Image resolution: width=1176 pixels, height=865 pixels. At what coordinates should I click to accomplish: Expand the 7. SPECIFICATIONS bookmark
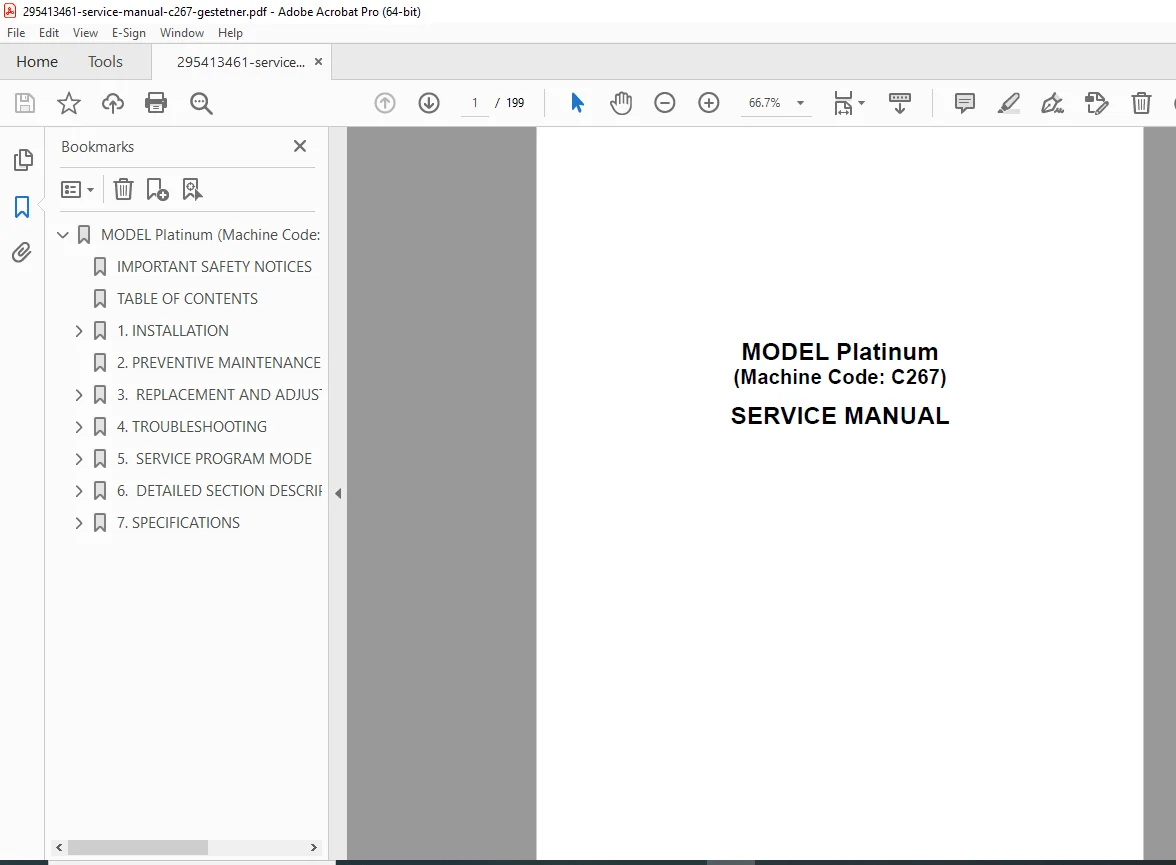coord(79,523)
